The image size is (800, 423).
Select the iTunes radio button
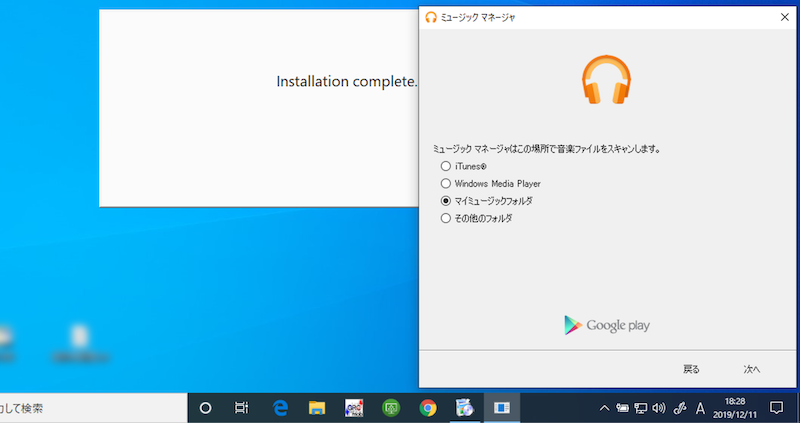click(446, 166)
